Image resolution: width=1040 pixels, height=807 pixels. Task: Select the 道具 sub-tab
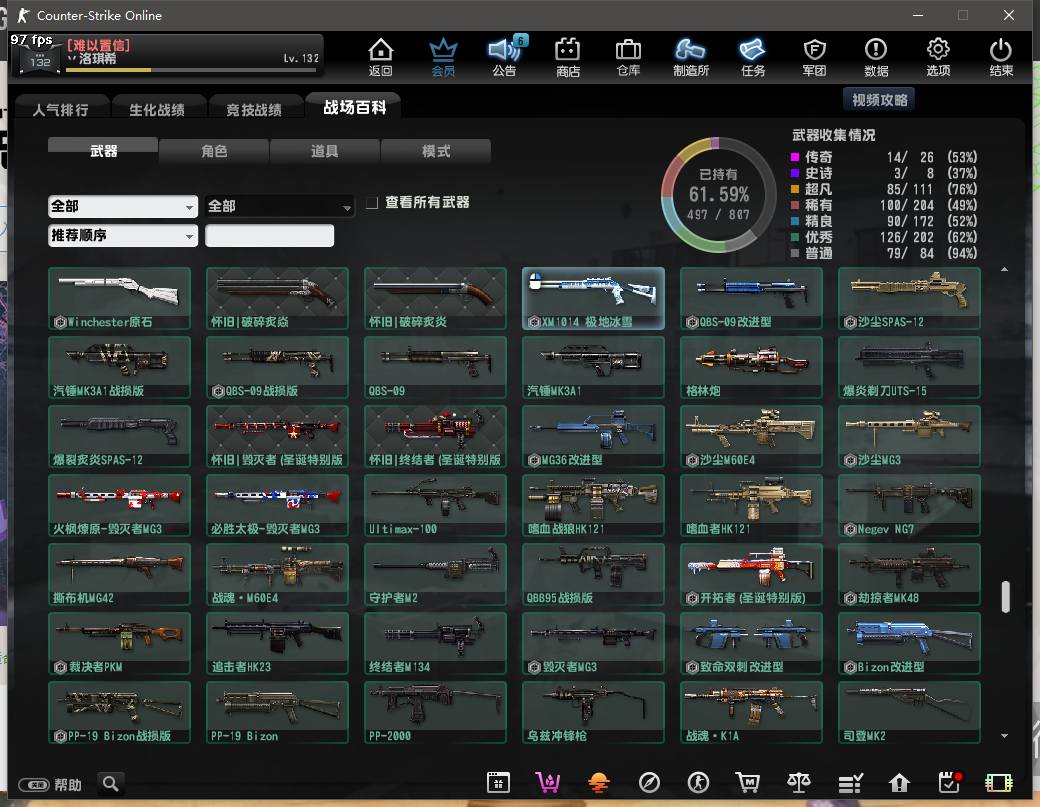[324, 151]
